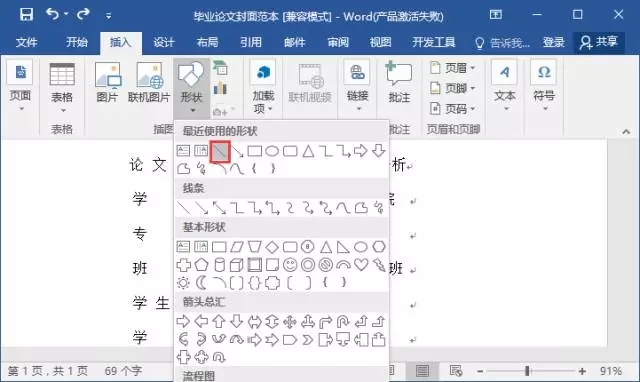640x382 pixels.
Task: Select the highlighted line shape in recent shapes
Action: pyautogui.click(x=220, y=151)
